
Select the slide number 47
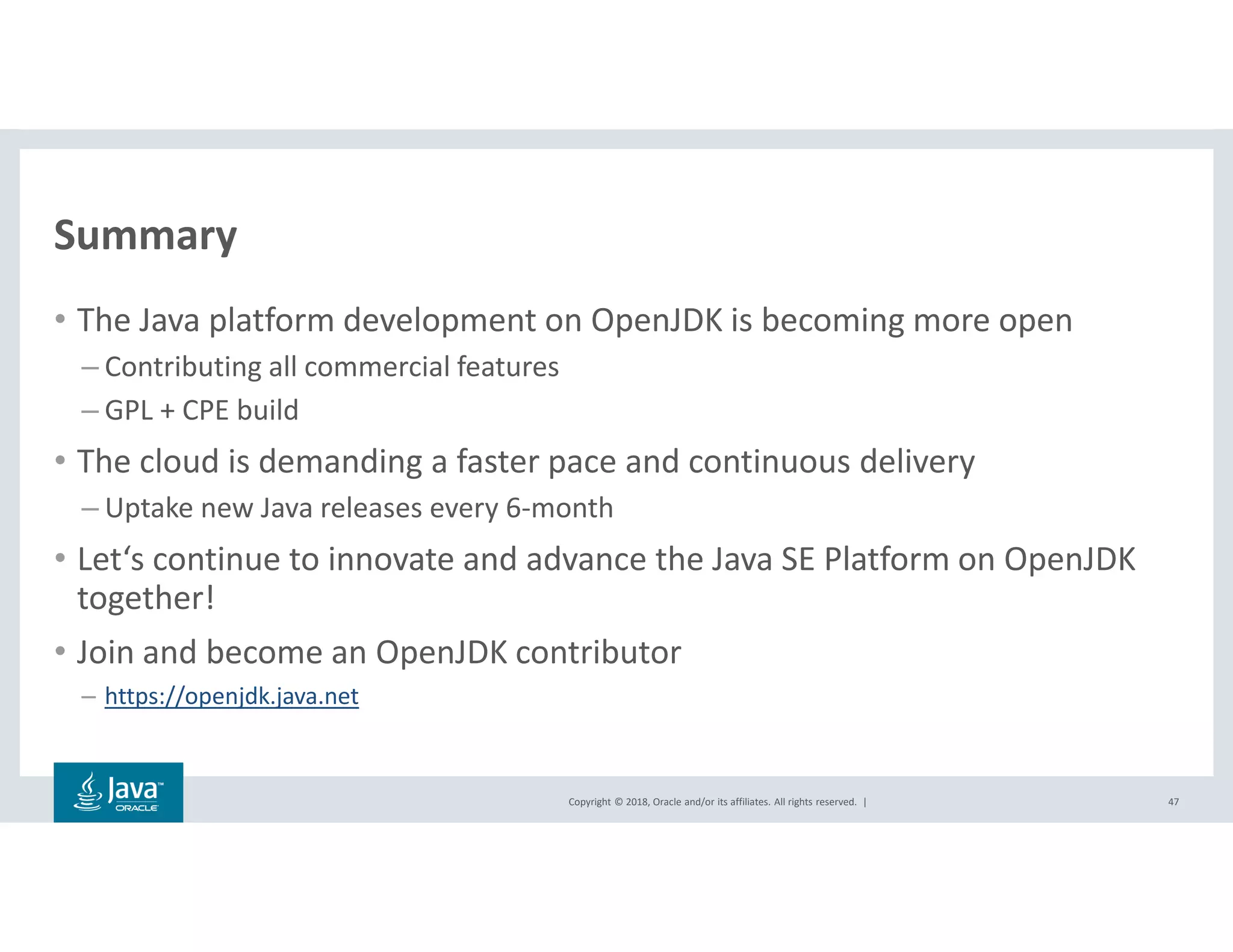pyautogui.click(x=1173, y=802)
